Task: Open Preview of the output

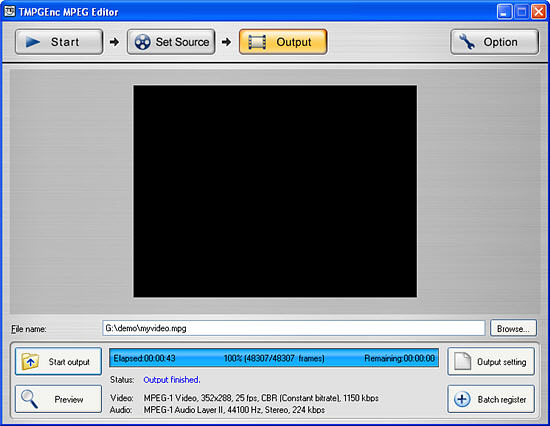Action: [x=58, y=399]
